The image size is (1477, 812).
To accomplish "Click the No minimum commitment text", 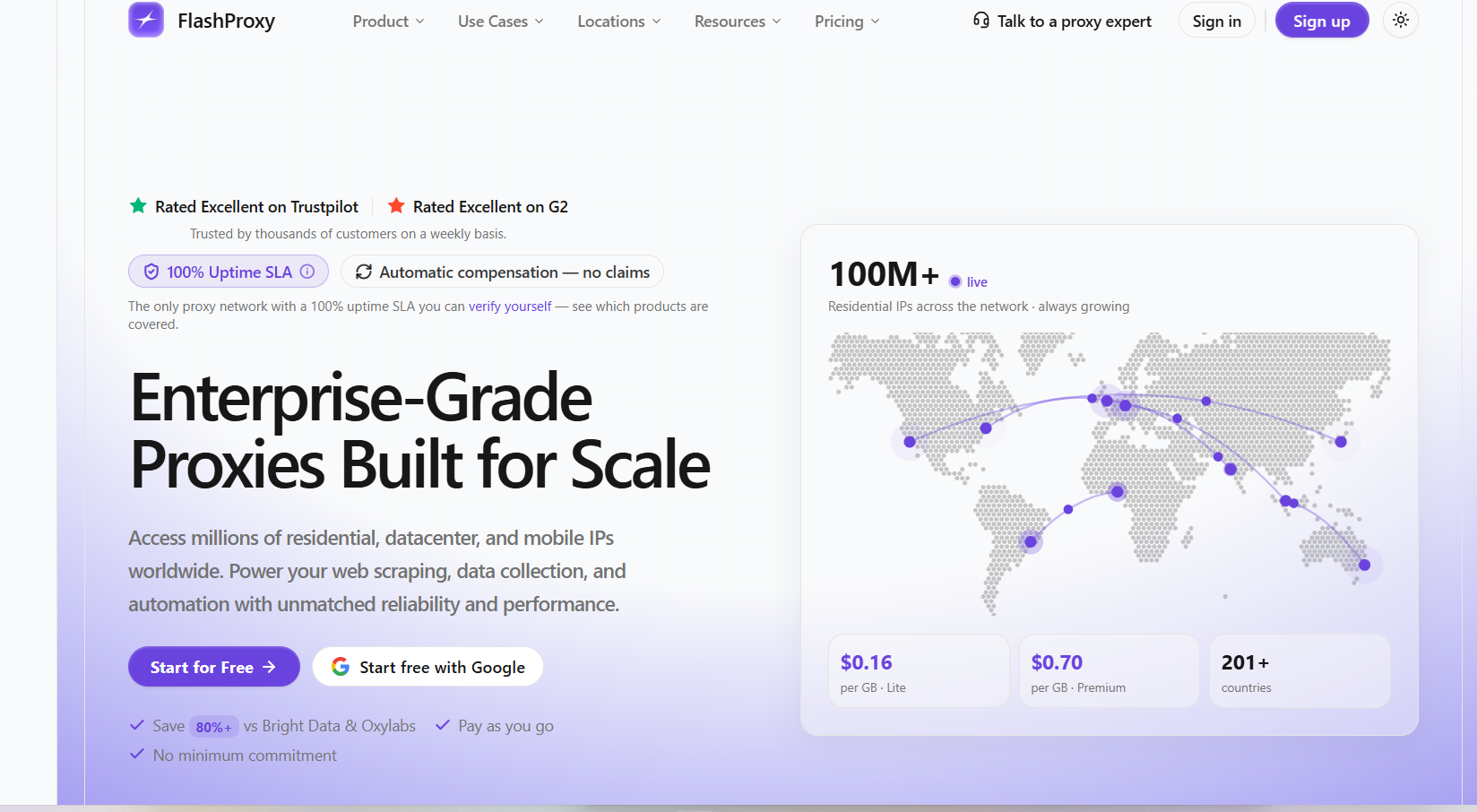I will [245, 756].
